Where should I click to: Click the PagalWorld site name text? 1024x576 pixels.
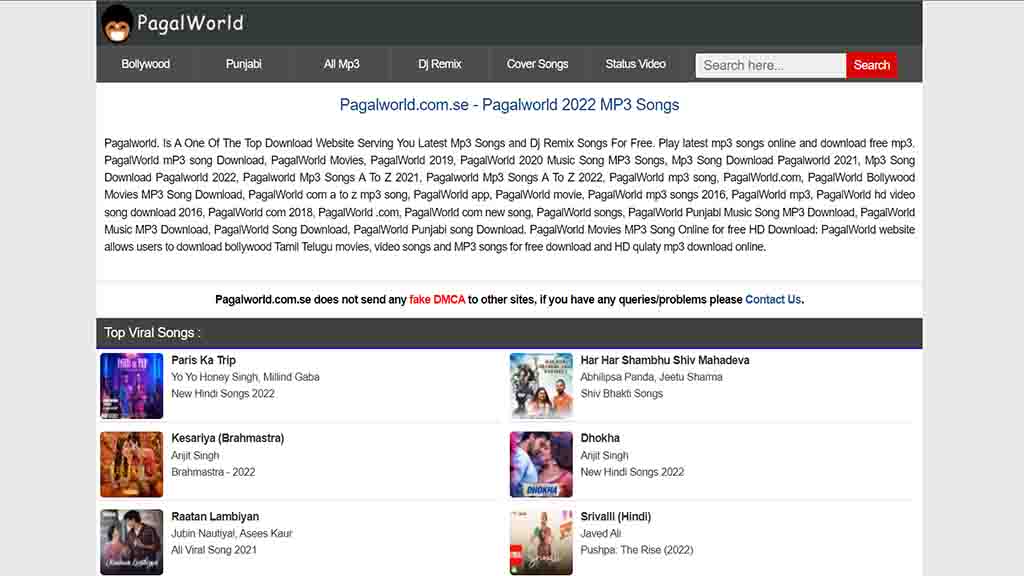coord(190,24)
